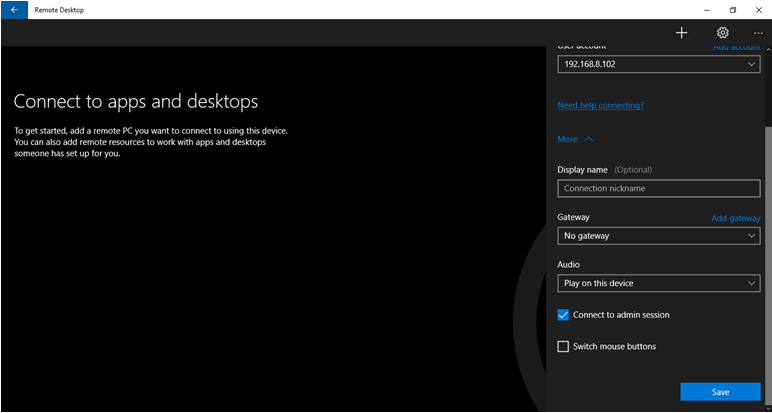Click the Save button

tap(720, 392)
